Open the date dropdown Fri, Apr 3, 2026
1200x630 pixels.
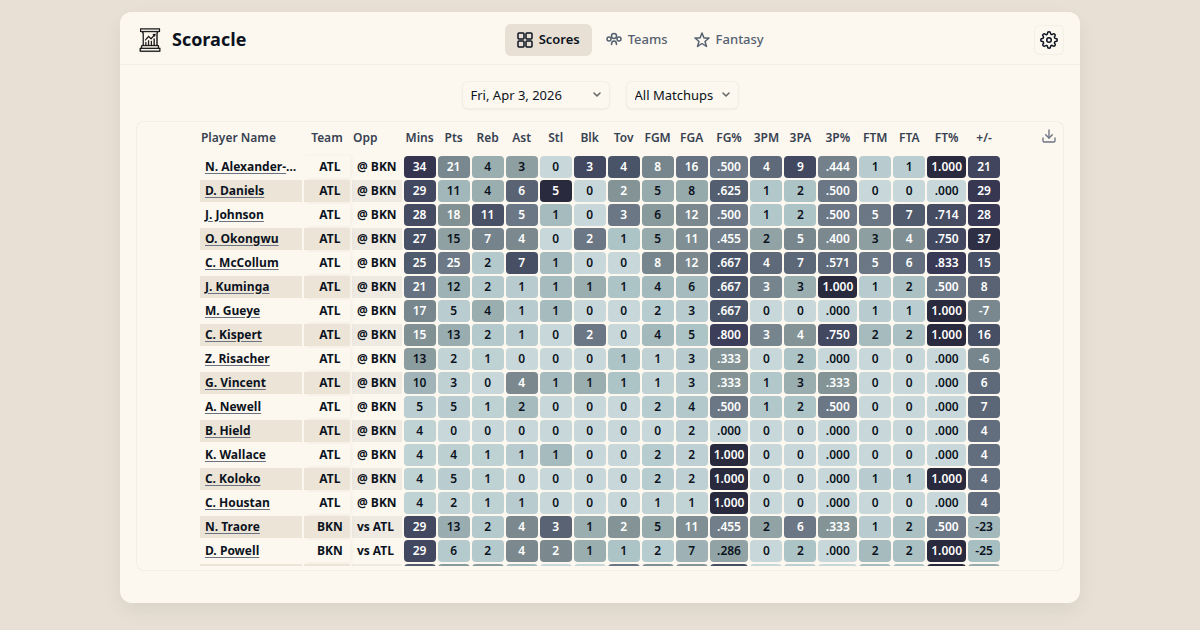(x=536, y=95)
